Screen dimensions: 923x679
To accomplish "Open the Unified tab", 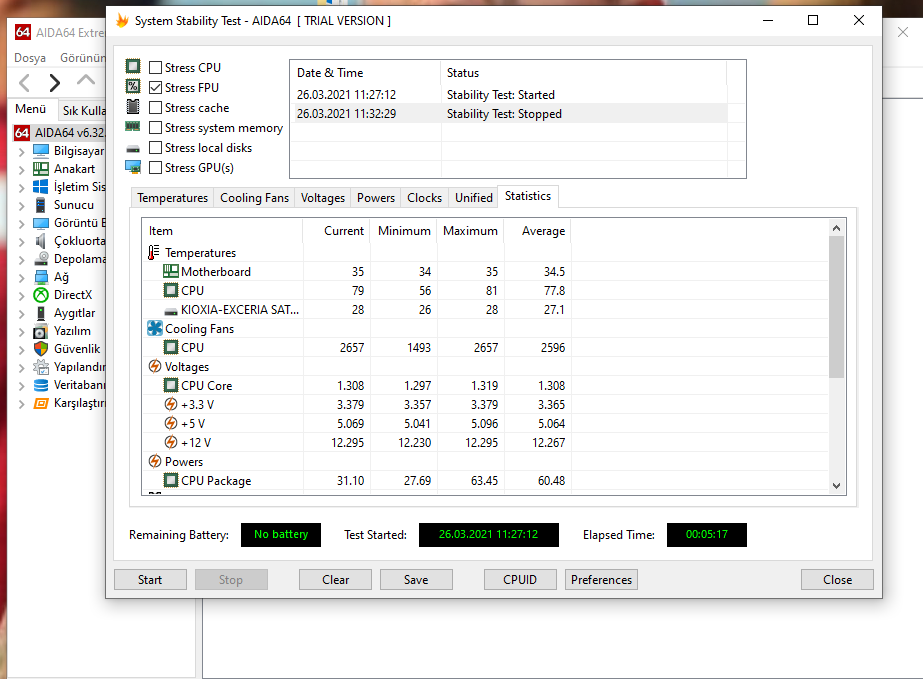I will [x=473, y=198].
